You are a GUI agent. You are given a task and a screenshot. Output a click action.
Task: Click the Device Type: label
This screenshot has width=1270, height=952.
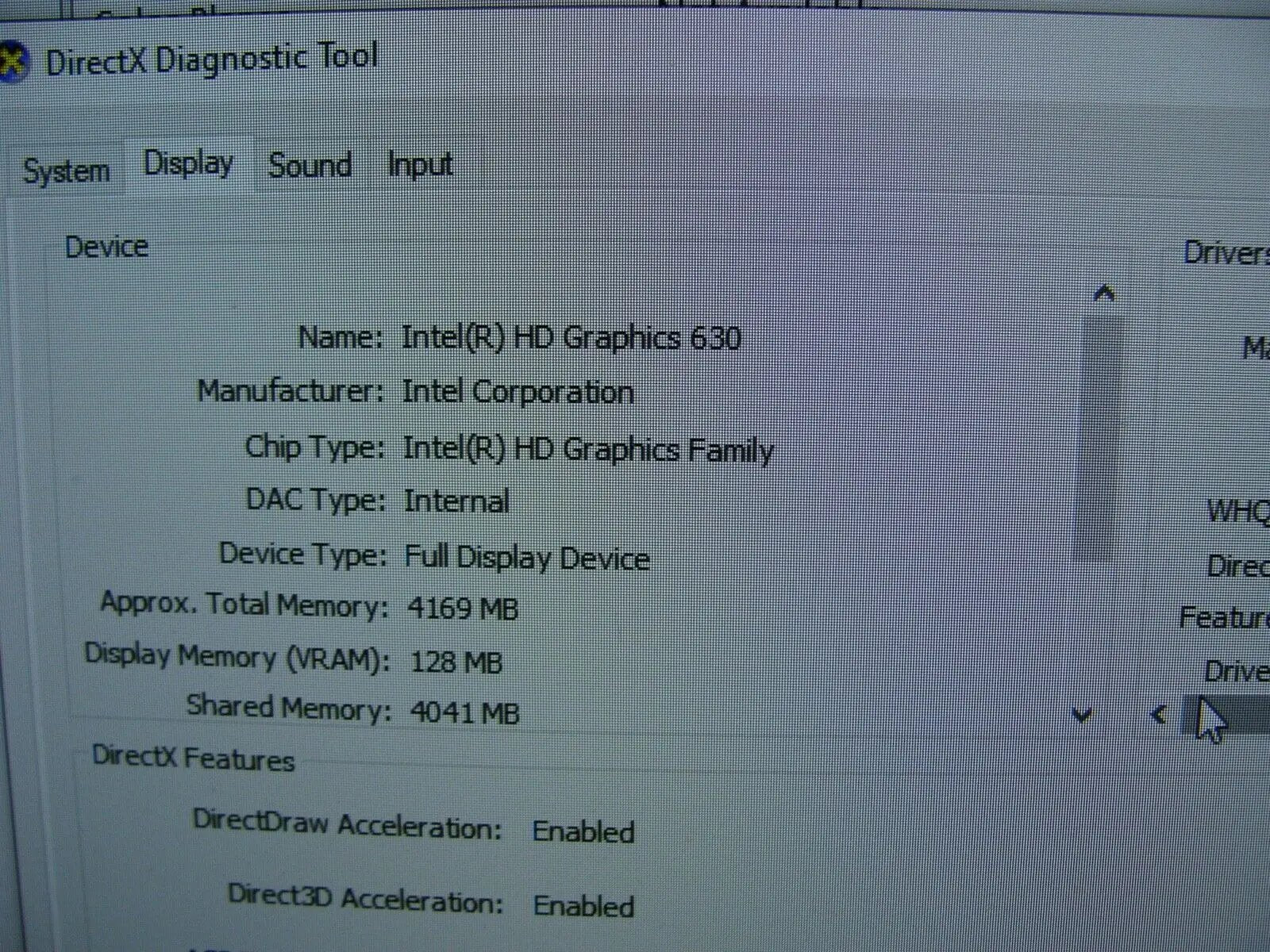pyautogui.click(x=302, y=554)
